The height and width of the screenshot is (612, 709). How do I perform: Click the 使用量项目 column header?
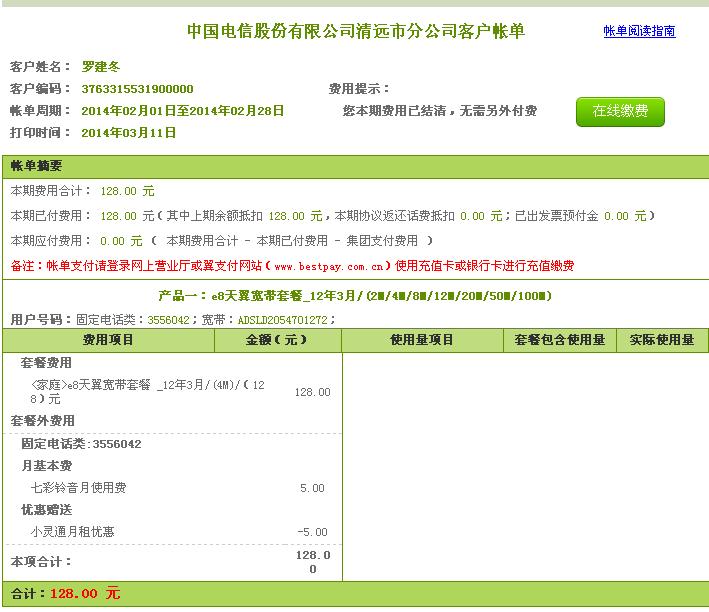pyautogui.click(x=421, y=340)
